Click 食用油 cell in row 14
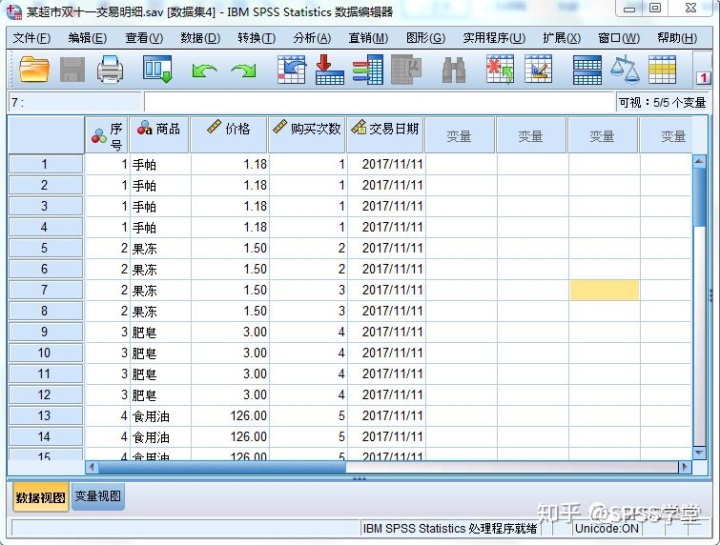The width and height of the screenshot is (720, 545). (160, 437)
